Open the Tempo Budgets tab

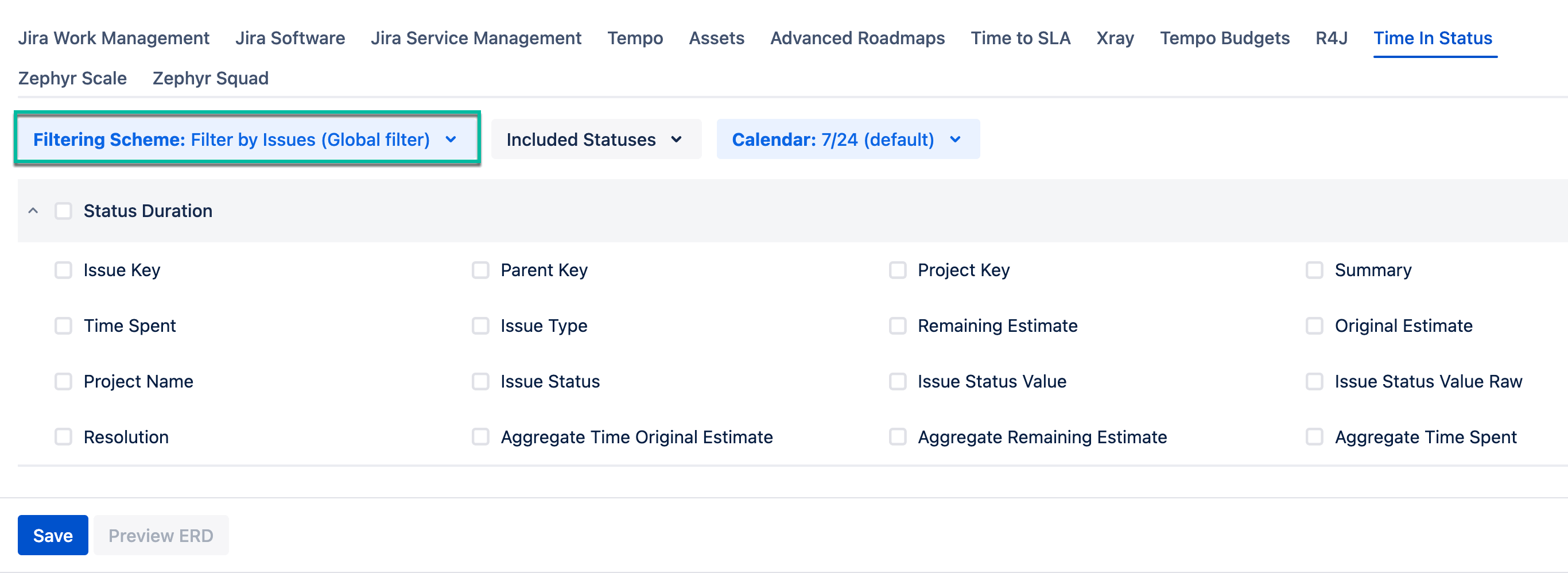pos(1224,38)
